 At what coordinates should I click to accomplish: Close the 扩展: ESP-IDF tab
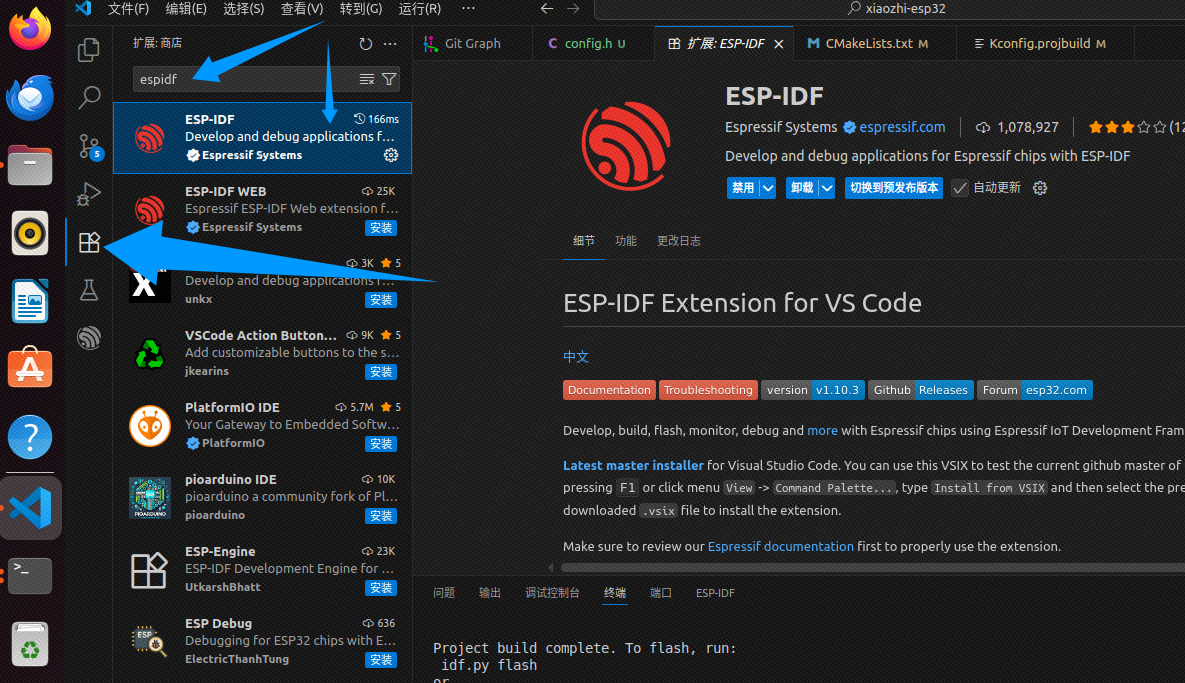click(x=778, y=44)
